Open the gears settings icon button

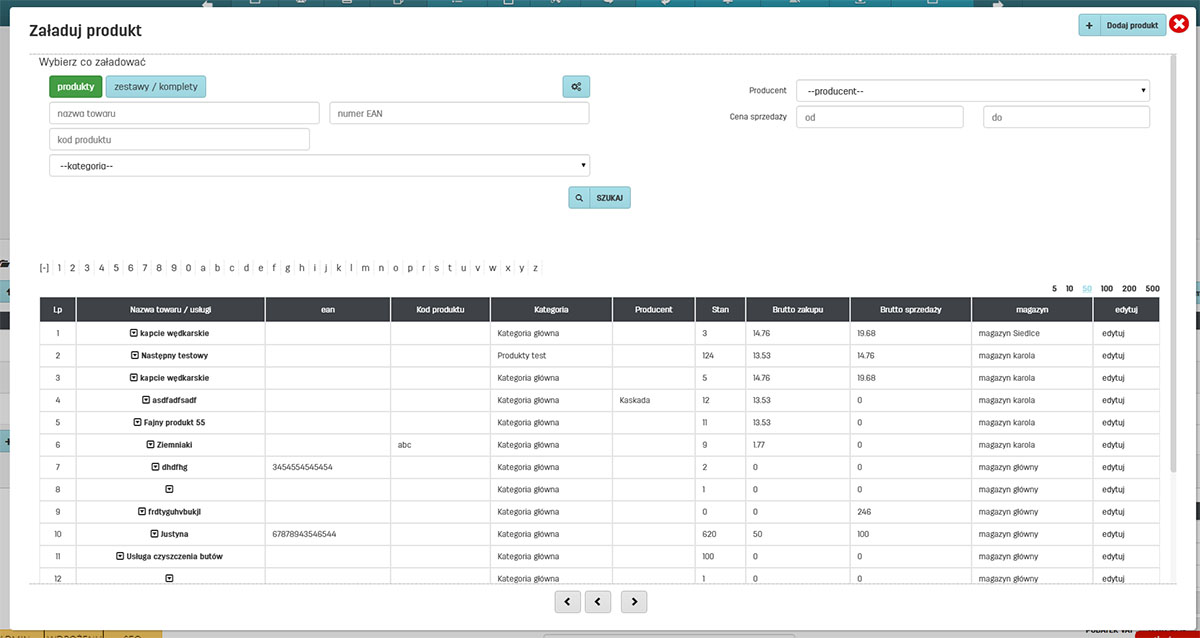(576, 87)
